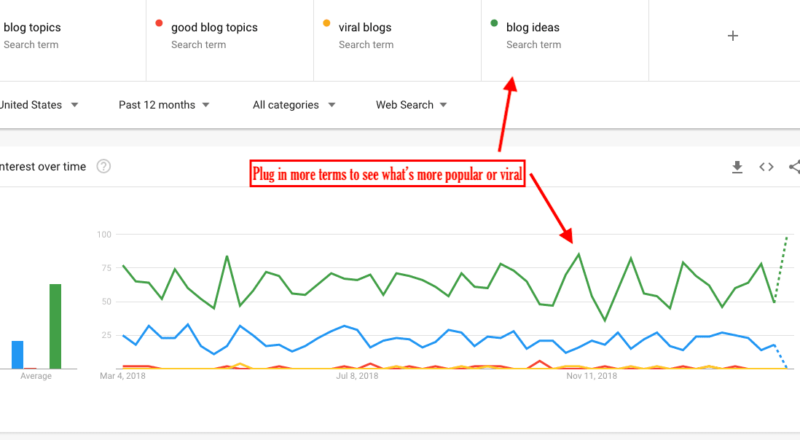Download the interest over time chart
This screenshot has height=440, width=800.
pos(737,167)
